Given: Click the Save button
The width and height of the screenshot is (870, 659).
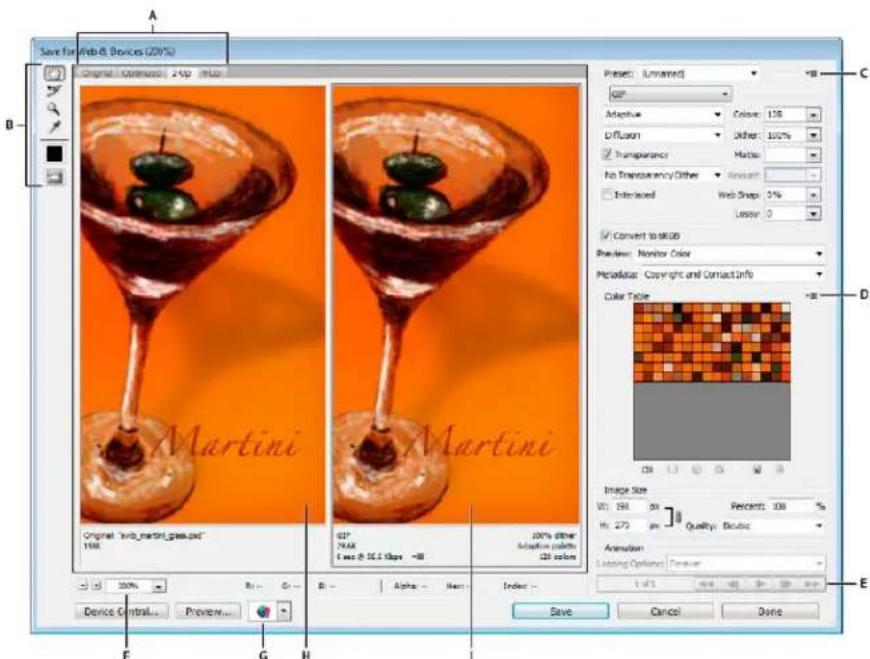Looking at the screenshot, I should (560, 611).
